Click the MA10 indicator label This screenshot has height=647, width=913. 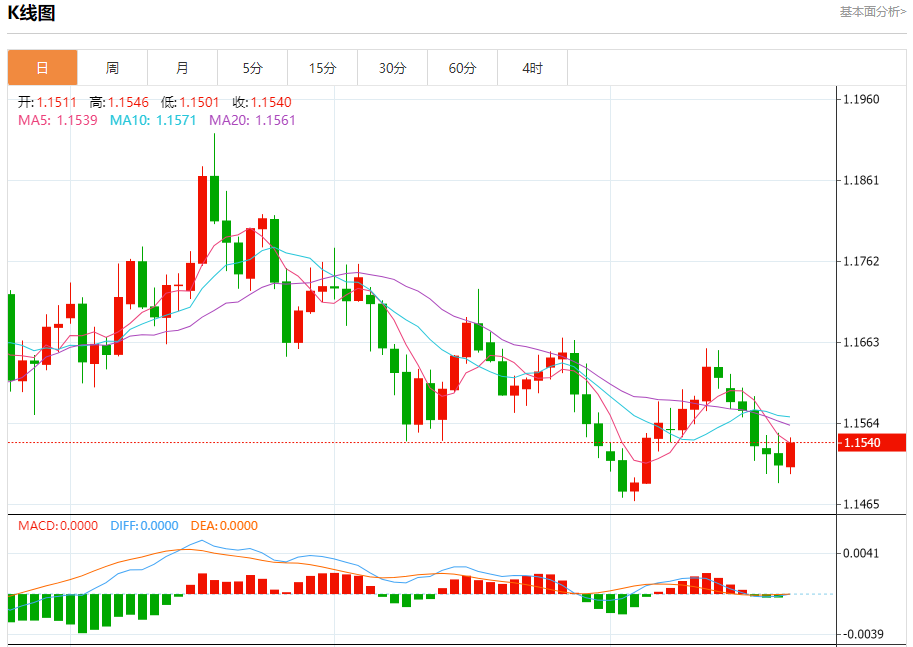click(x=153, y=121)
